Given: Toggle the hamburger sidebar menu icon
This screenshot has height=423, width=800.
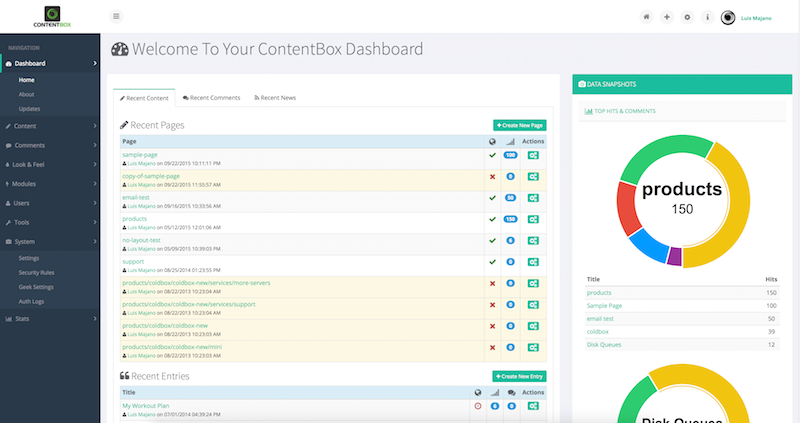Looking at the screenshot, I should pyautogui.click(x=116, y=16).
